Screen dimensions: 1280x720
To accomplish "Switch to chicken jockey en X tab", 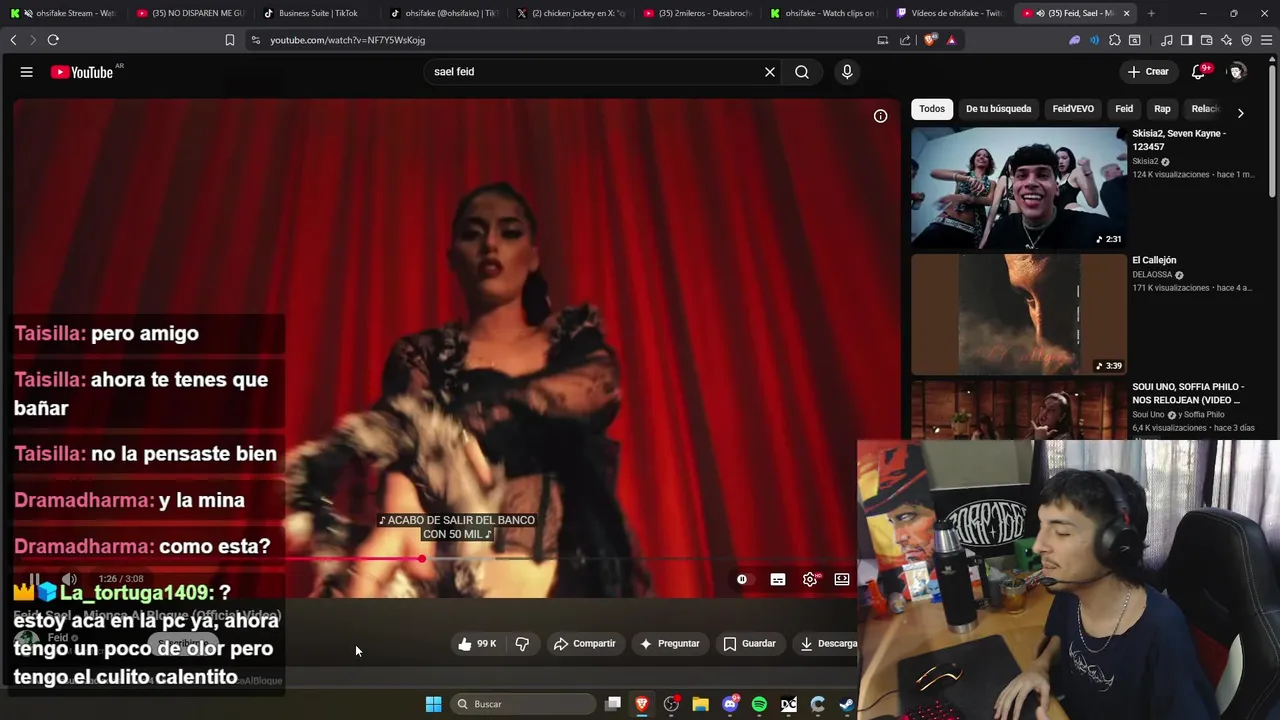I will [x=571, y=13].
